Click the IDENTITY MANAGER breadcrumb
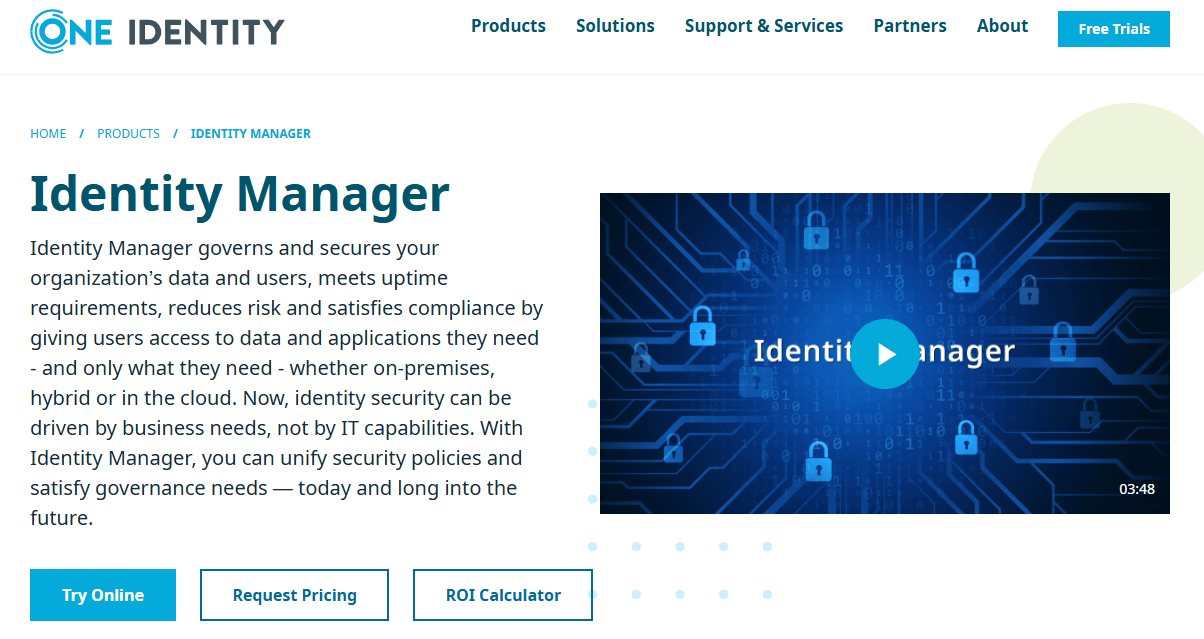This screenshot has height=639, width=1204. point(251,133)
